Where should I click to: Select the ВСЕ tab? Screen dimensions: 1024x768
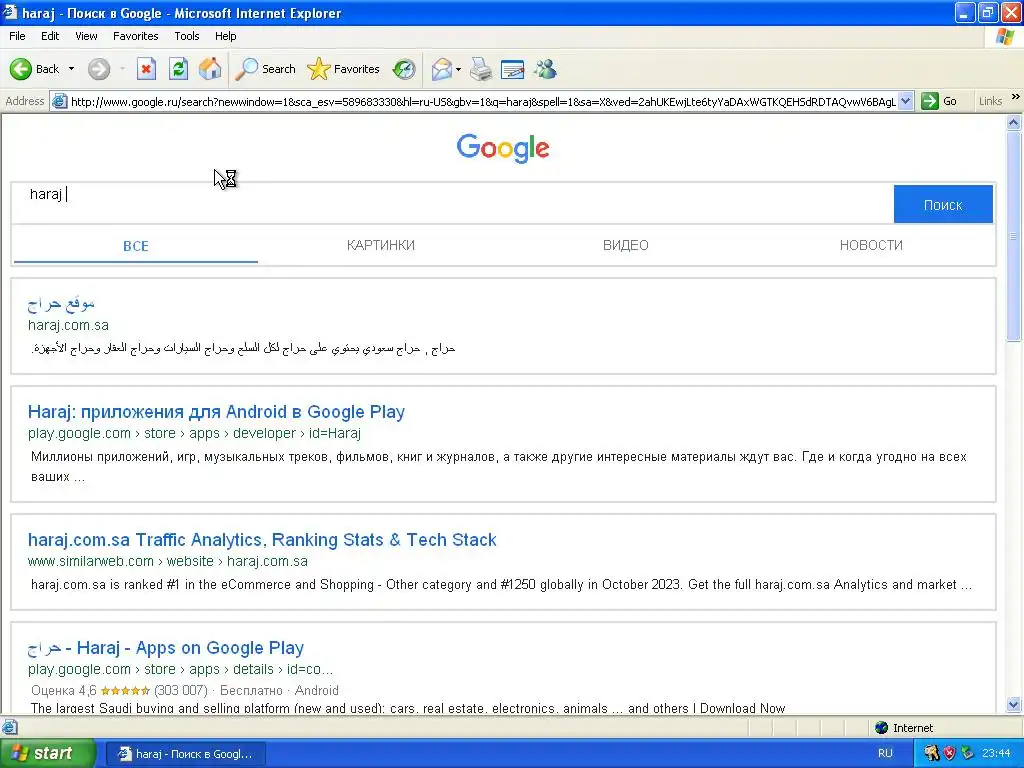[x=136, y=246]
